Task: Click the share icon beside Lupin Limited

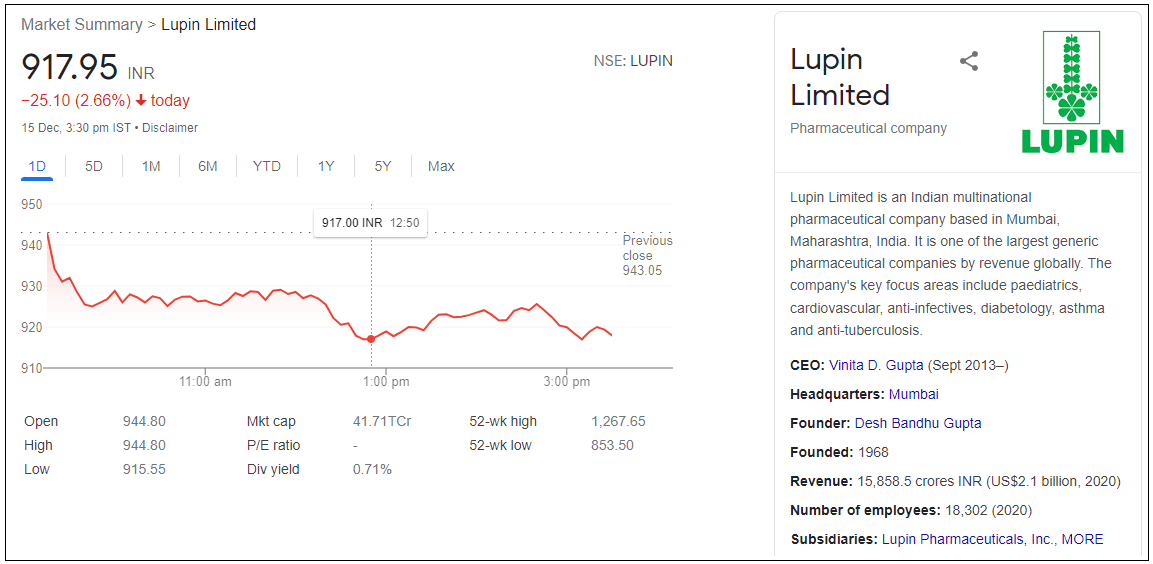Action: coord(968,61)
